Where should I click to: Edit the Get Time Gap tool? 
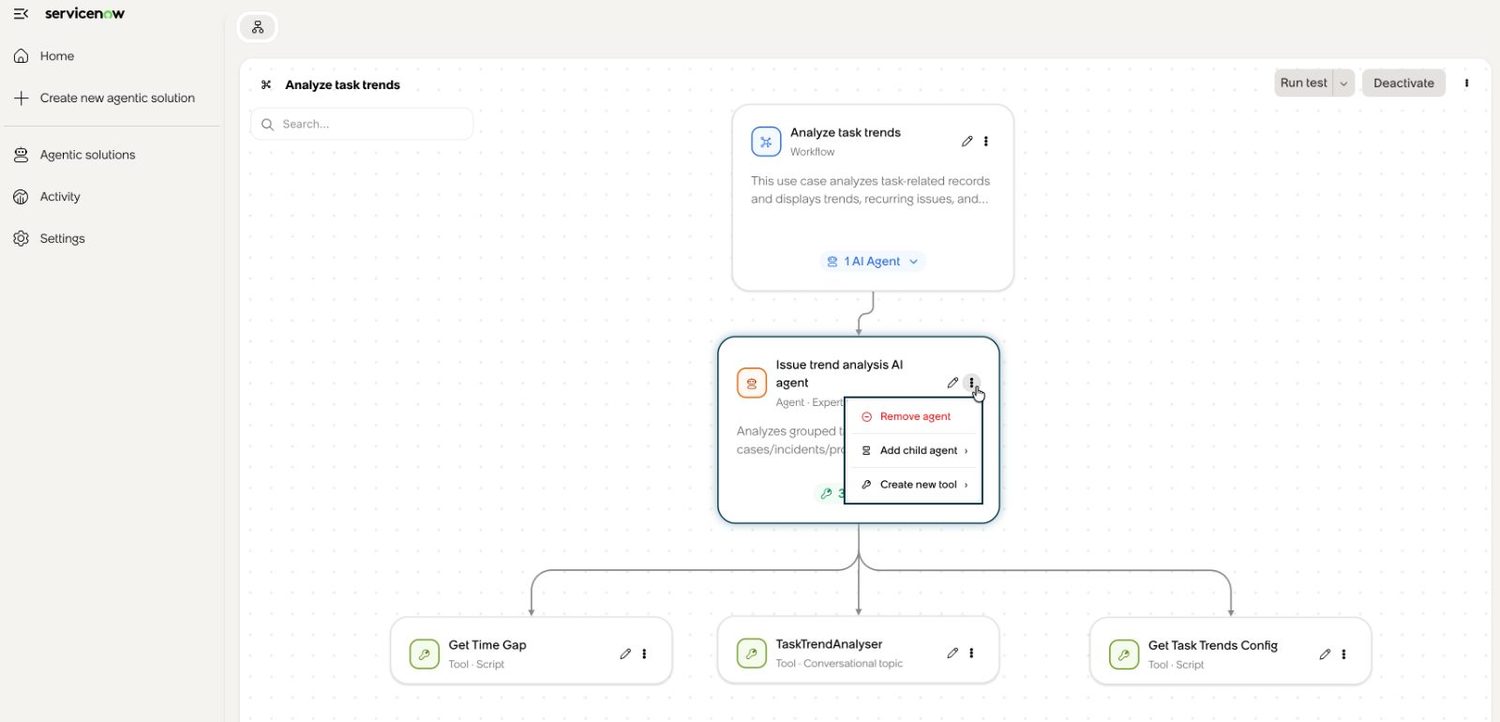point(625,654)
